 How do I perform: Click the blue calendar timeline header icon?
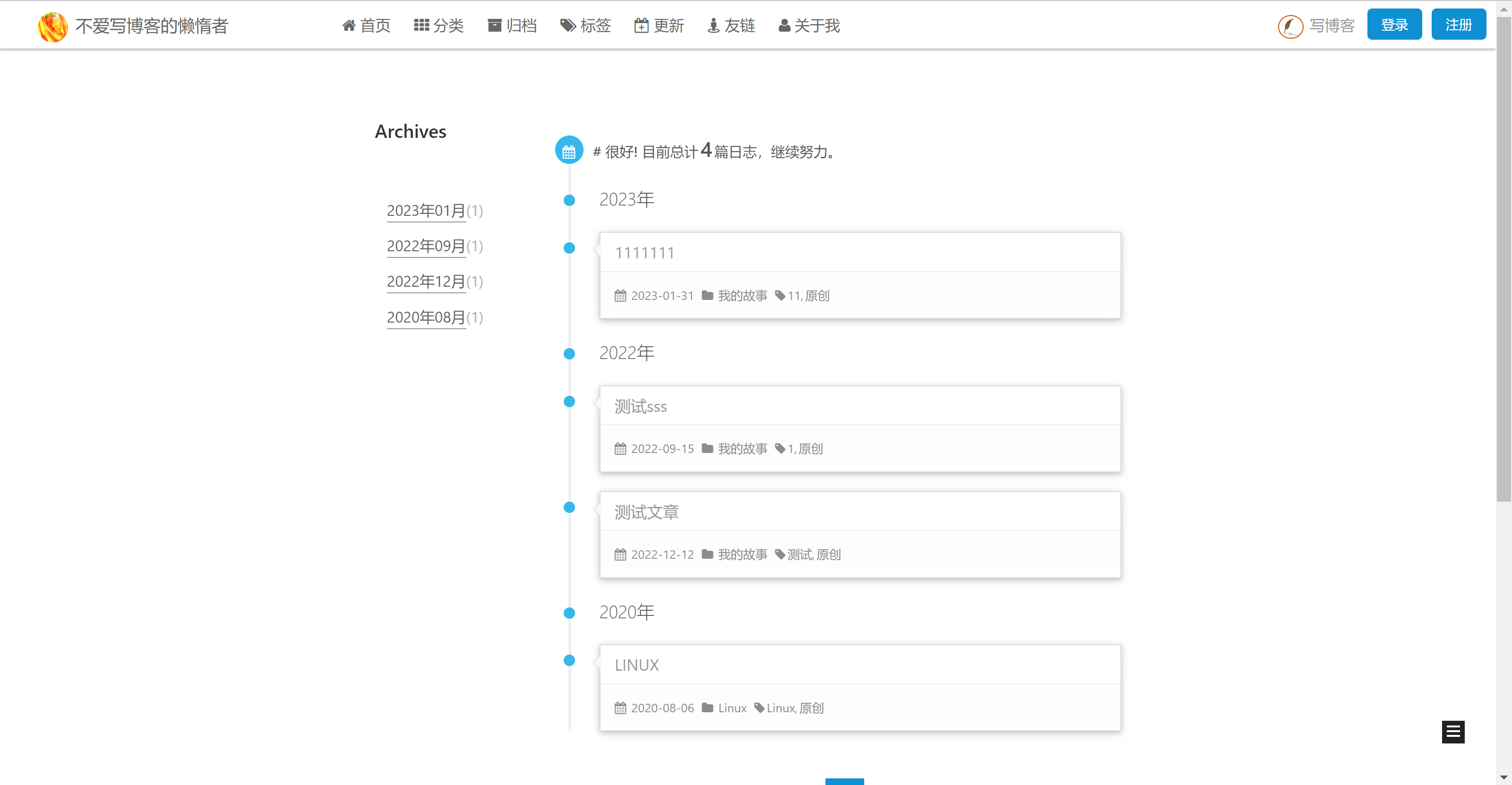coord(569,150)
